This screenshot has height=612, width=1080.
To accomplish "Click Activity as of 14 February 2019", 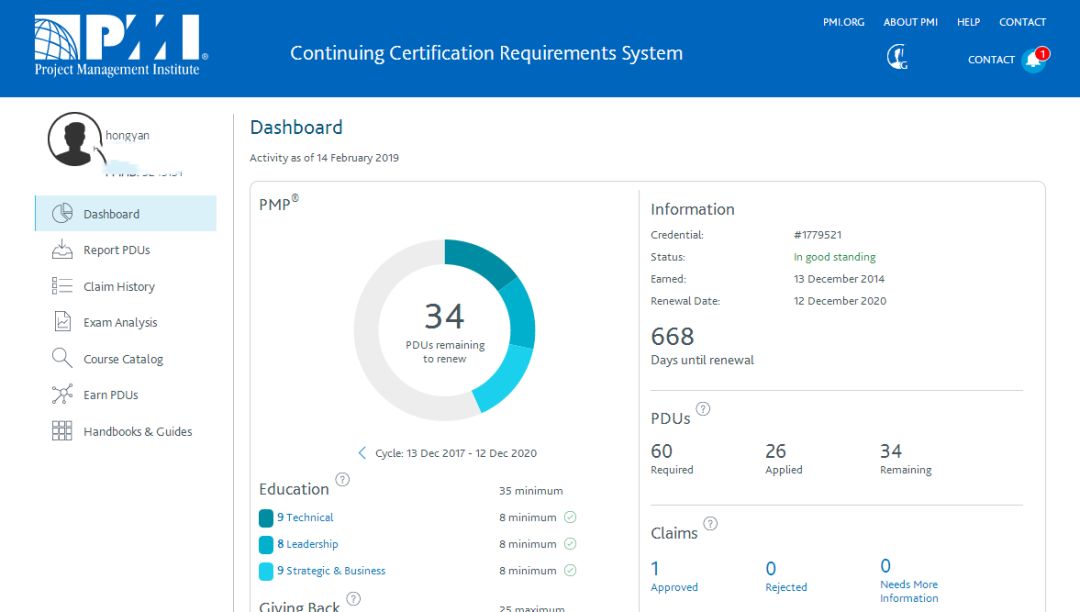I will (x=324, y=158).
